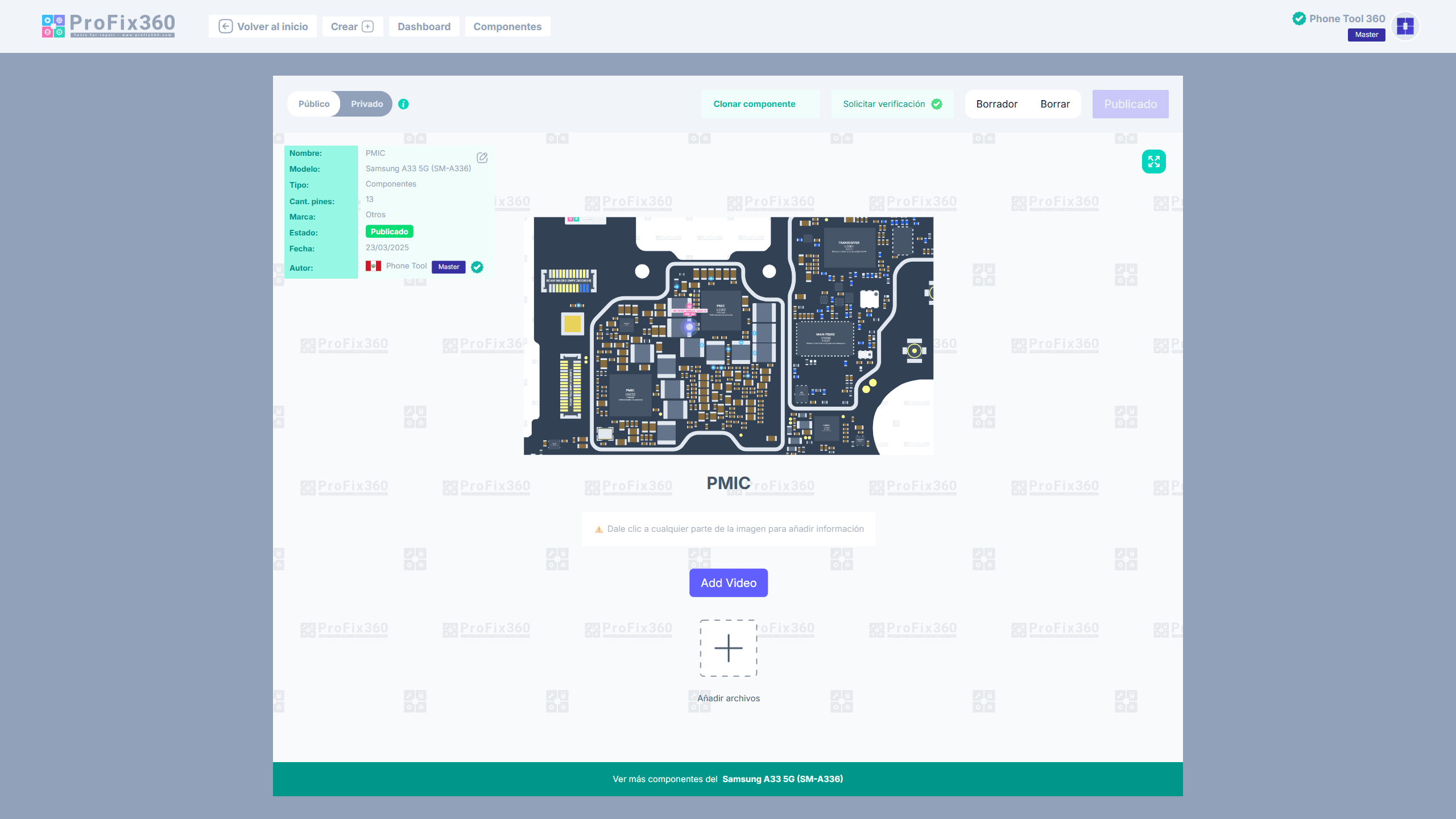Click the green Publicado status badge

coord(389,231)
